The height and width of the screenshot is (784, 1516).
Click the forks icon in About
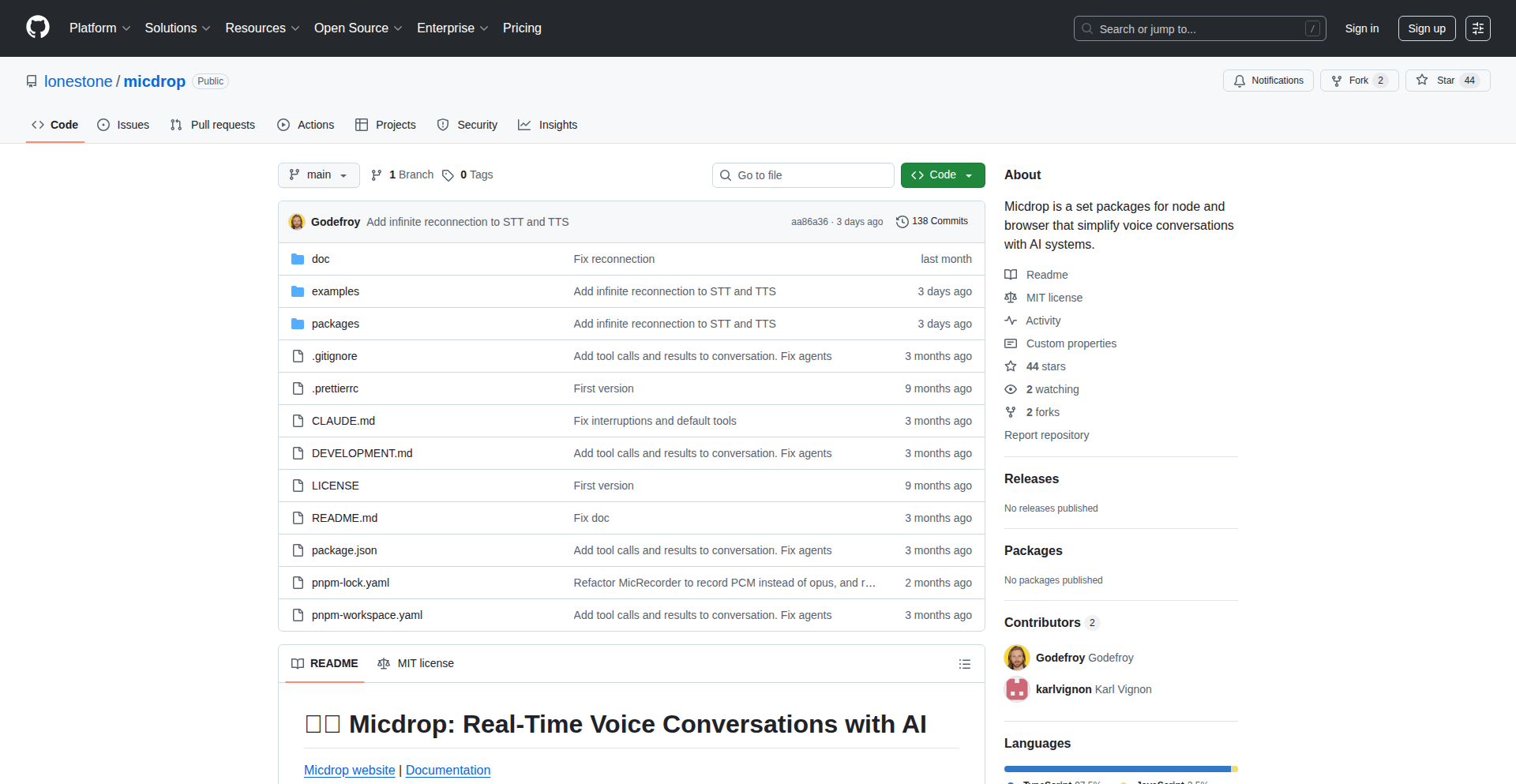[x=1011, y=412]
